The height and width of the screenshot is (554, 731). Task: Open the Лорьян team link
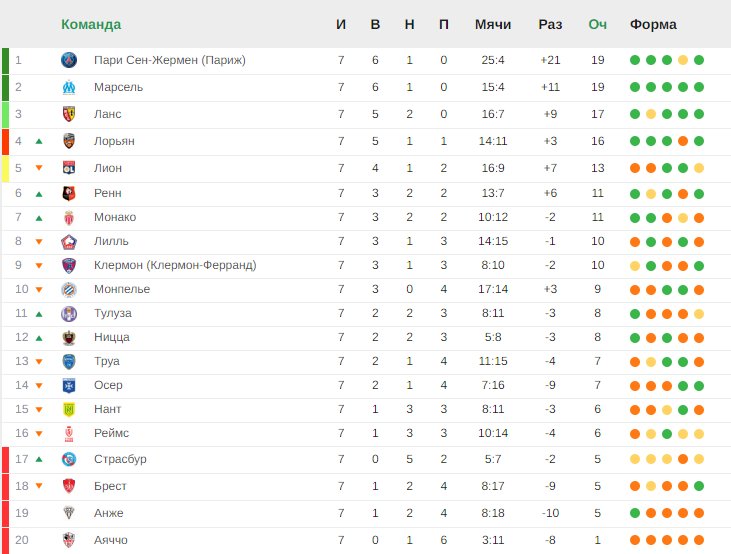[114, 141]
